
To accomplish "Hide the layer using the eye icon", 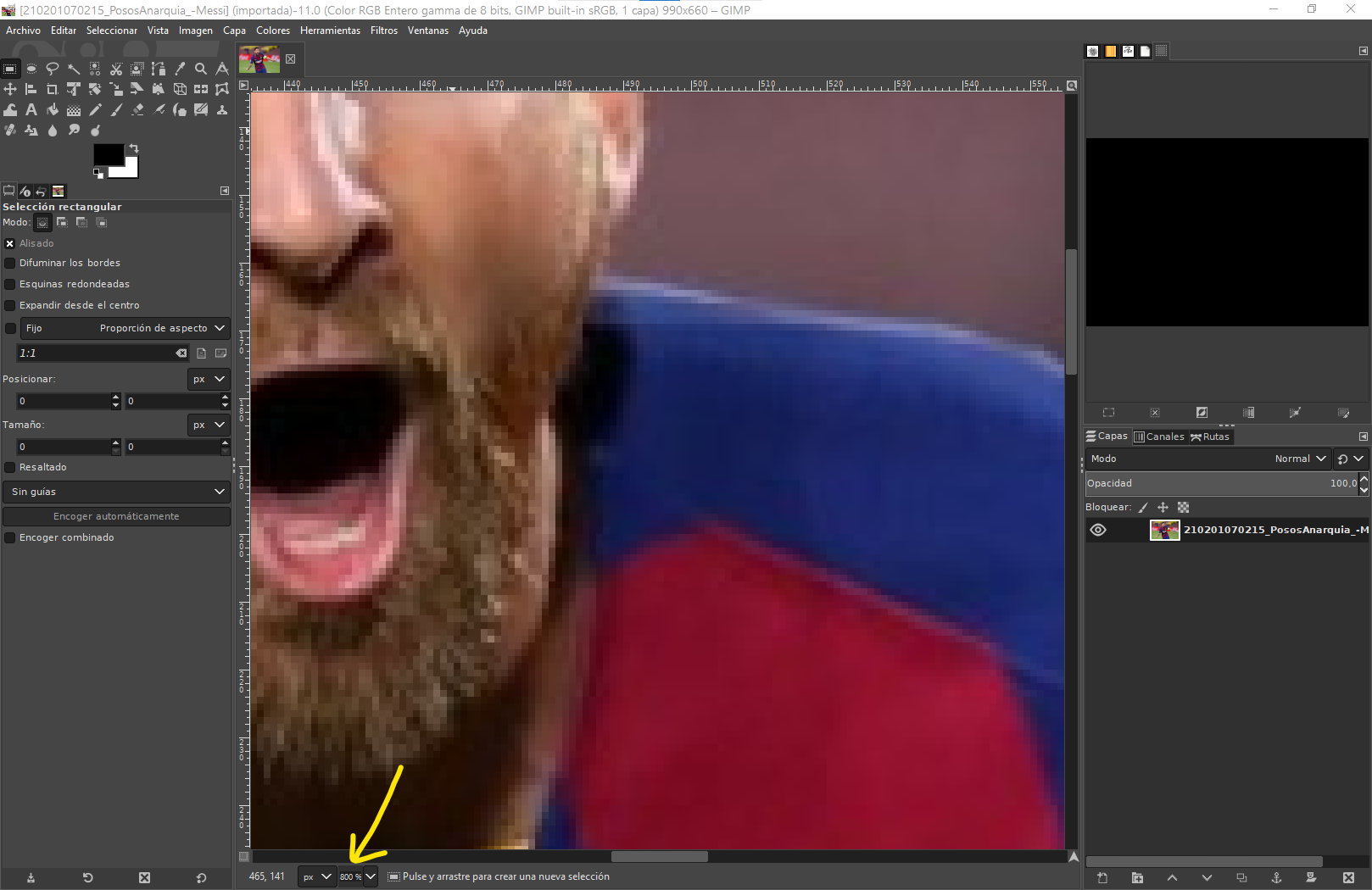I will tap(1098, 530).
